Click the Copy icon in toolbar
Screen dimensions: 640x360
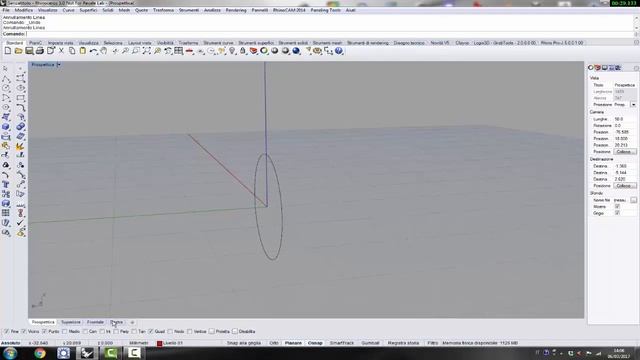(72, 51)
